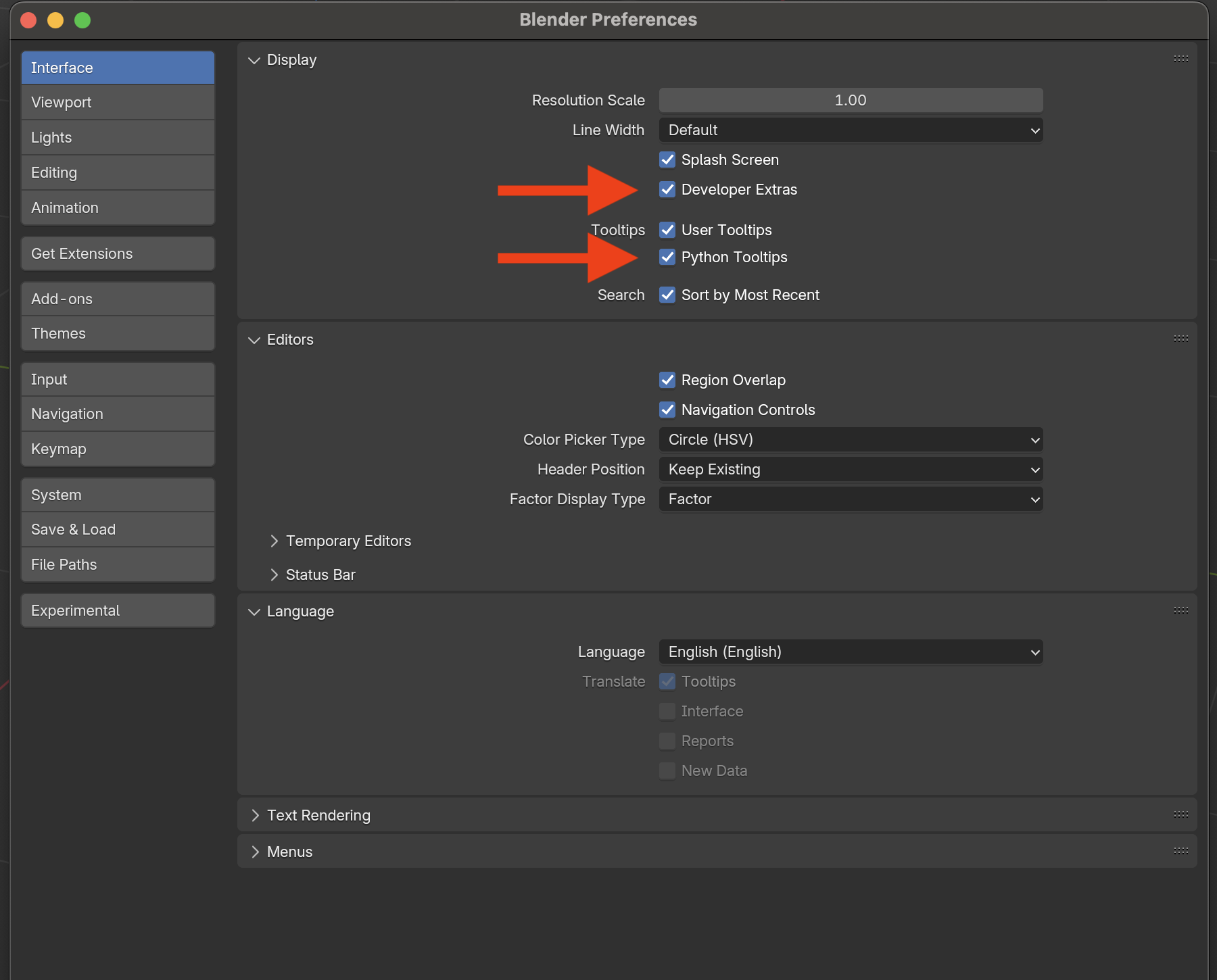Expand the Menus panel
This screenshot has height=980, width=1217.
pos(254,852)
